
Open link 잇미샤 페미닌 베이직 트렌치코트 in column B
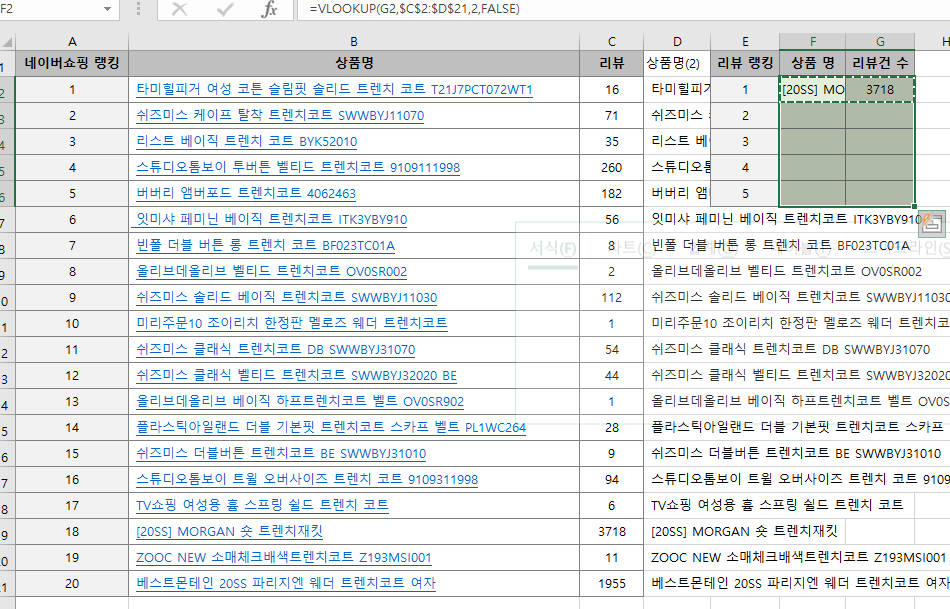pyautogui.click(x=270, y=219)
